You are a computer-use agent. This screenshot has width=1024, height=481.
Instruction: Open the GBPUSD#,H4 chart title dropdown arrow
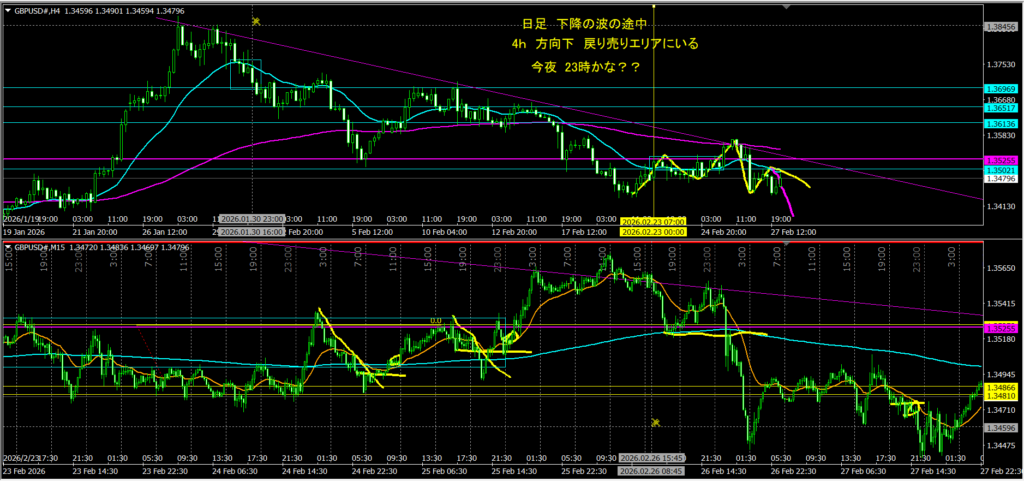[x=7, y=10]
